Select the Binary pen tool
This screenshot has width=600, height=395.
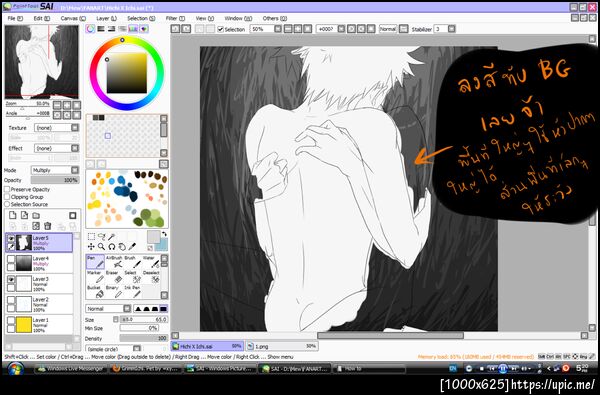(x=114, y=292)
